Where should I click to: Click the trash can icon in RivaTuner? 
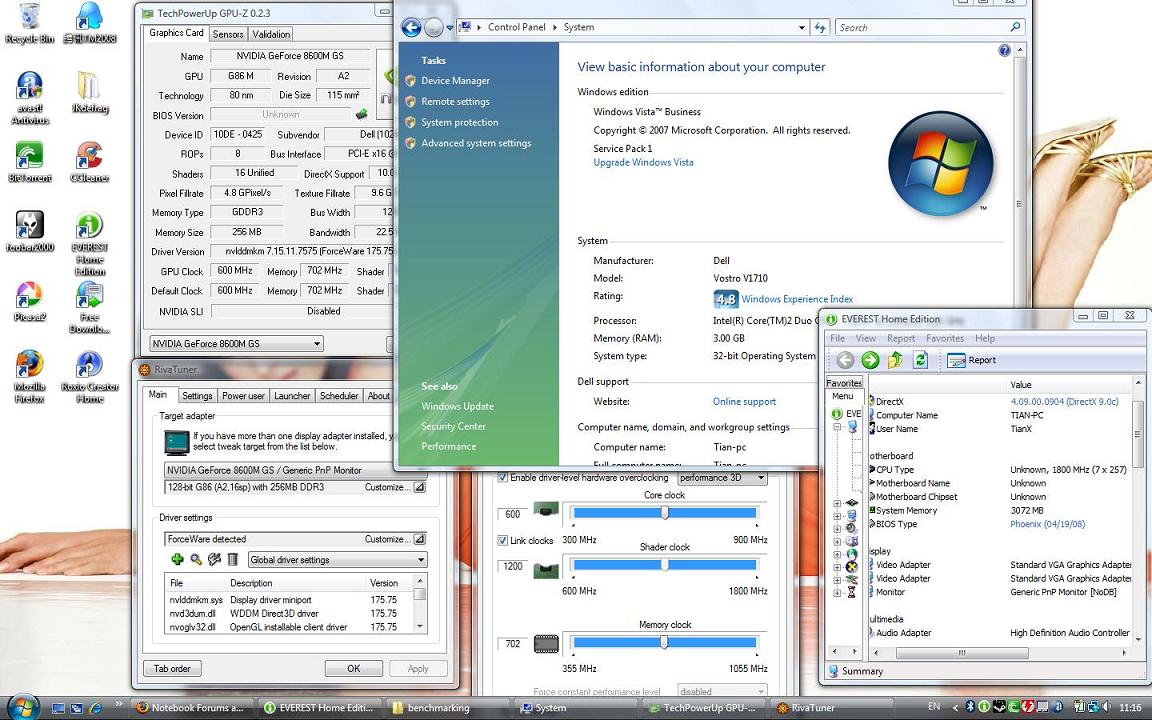[x=233, y=560]
